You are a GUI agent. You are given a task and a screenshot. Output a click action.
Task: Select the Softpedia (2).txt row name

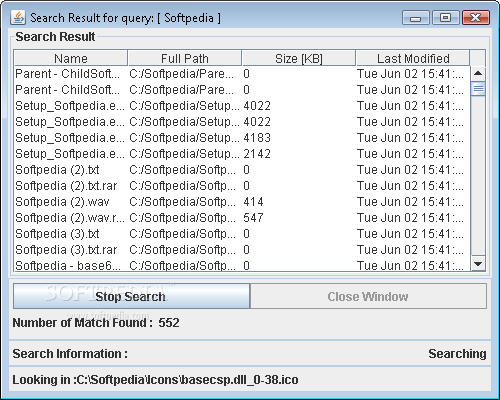click(x=57, y=170)
